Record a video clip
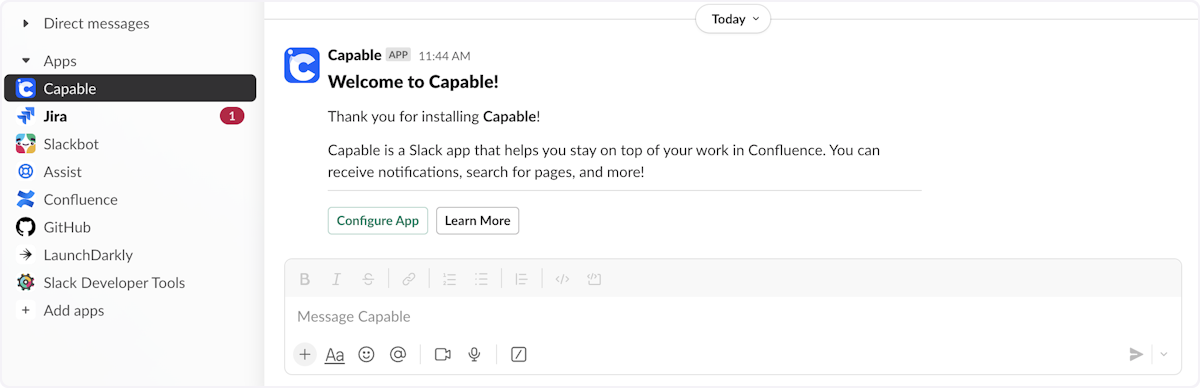The image size is (1200, 388). click(x=443, y=354)
